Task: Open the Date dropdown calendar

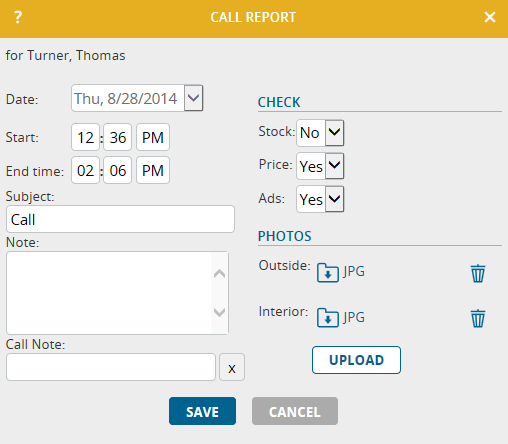Action: [x=194, y=98]
